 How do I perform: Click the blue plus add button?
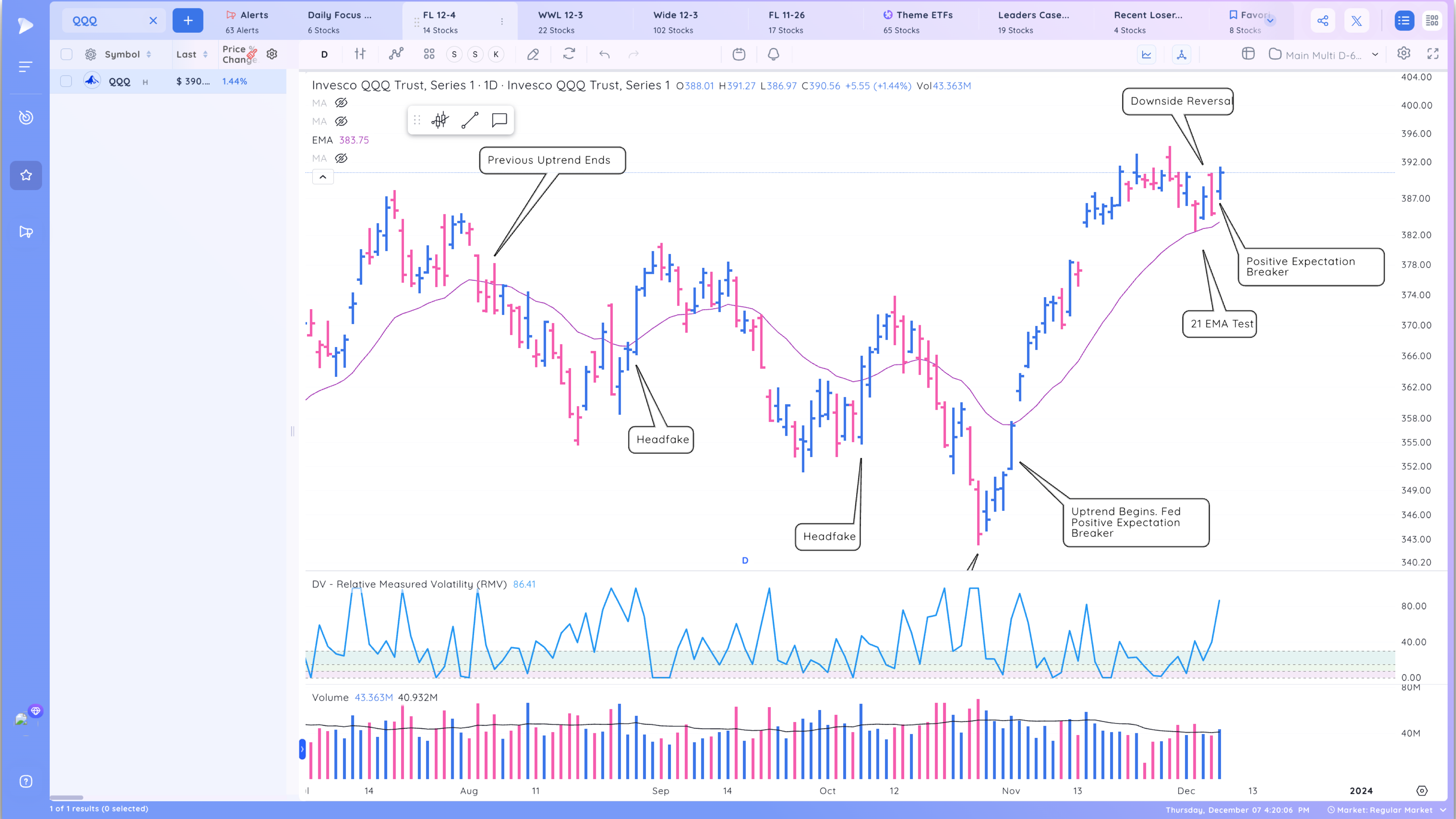tap(188, 21)
